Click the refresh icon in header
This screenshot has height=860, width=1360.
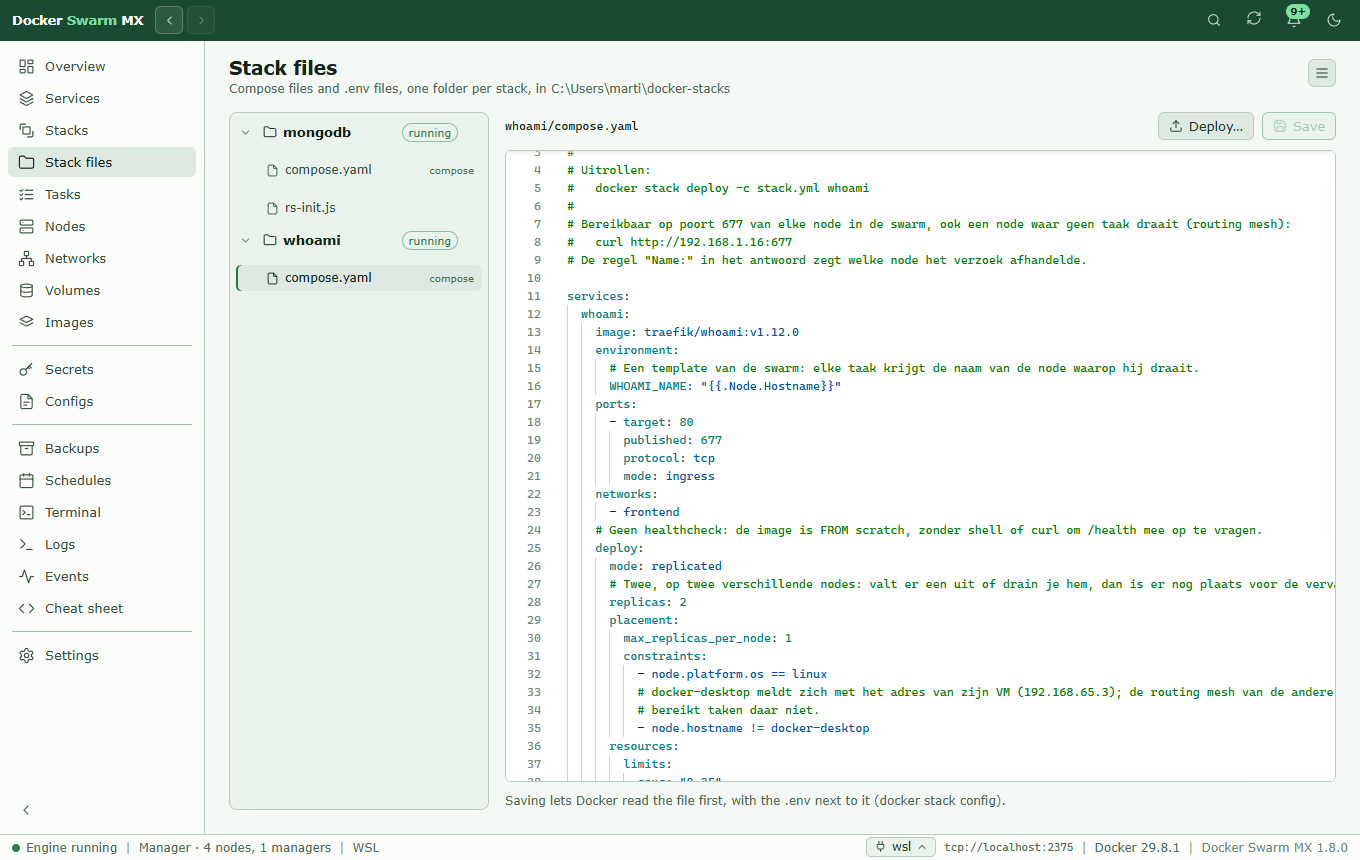pyautogui.click(x=1254, y=19)
